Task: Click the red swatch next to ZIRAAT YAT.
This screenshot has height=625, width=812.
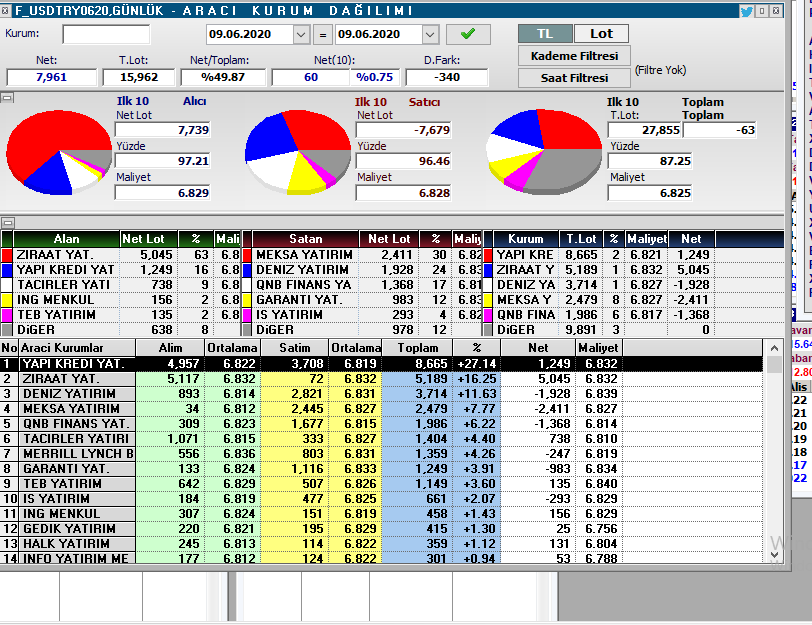Action: tap(7, 255)
